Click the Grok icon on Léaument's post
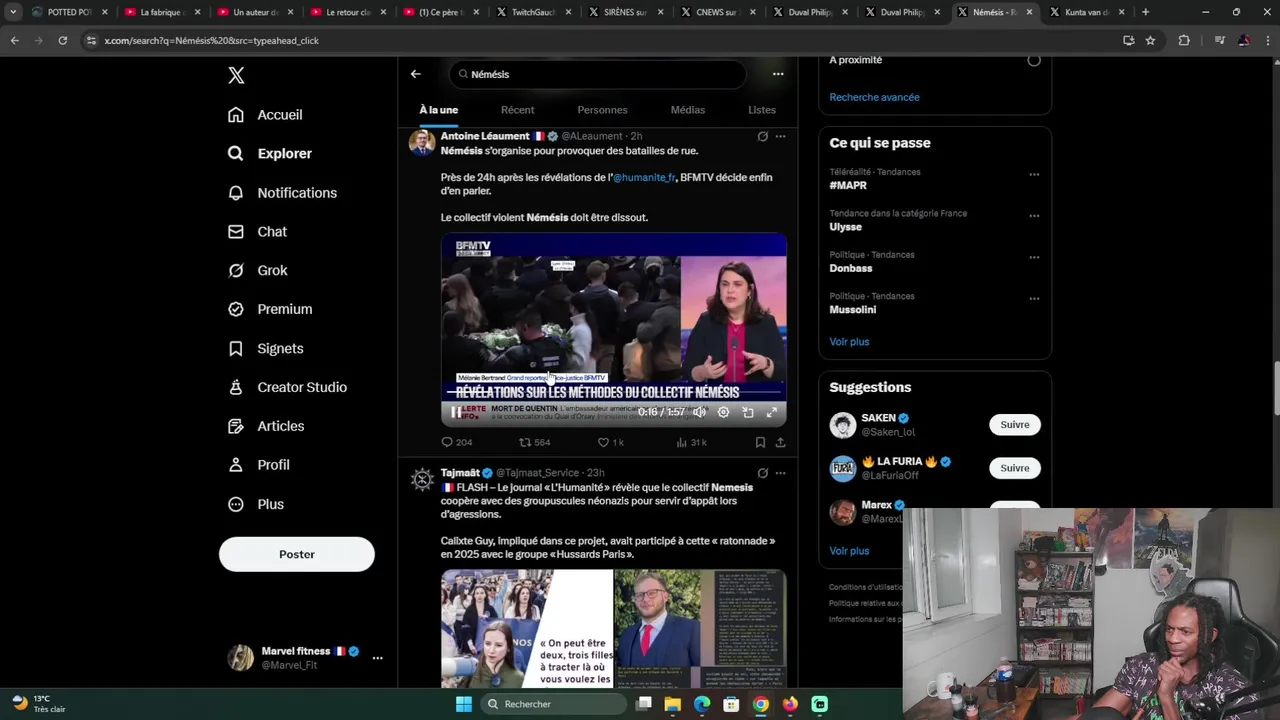This screenshot has height=720, width=1280. (762, 136)
